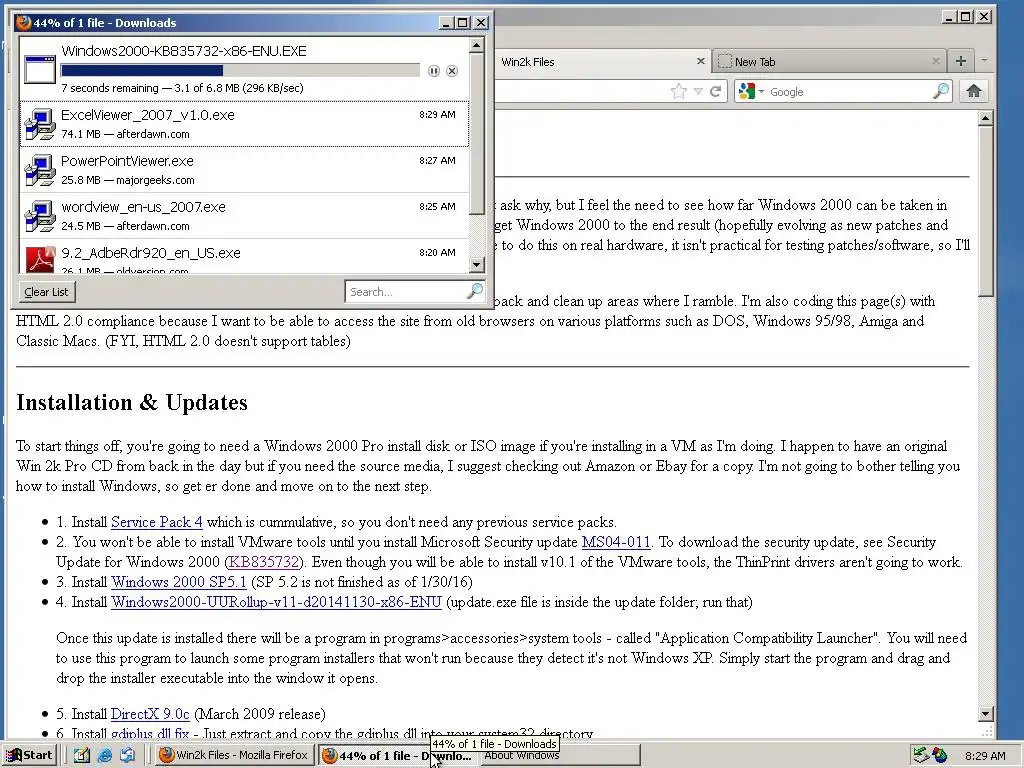Screen dimensions: 1024x768
Task: Select the wordview_en-us_2007.exe download entry
Action: (244, 216)
